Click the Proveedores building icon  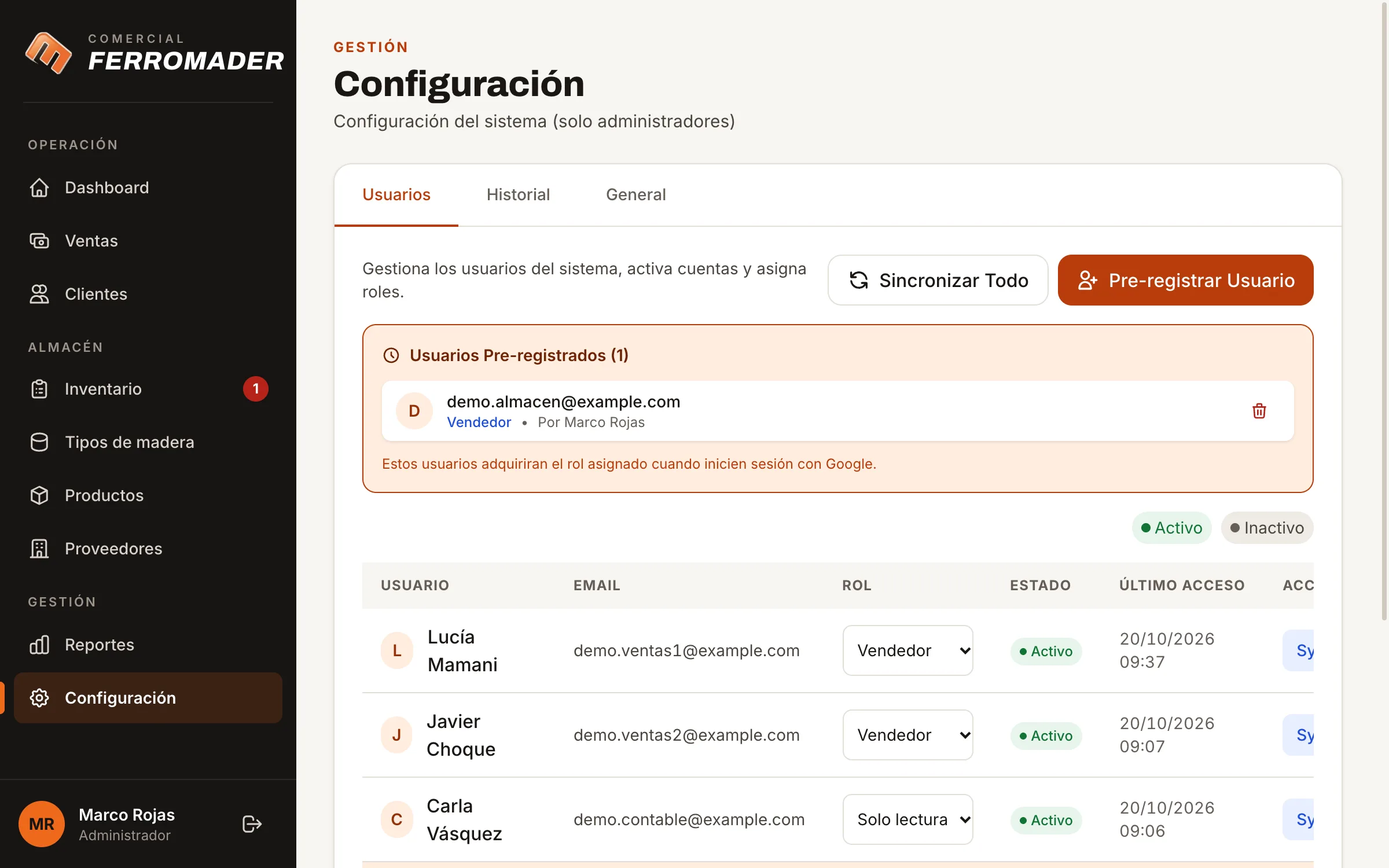39,549
